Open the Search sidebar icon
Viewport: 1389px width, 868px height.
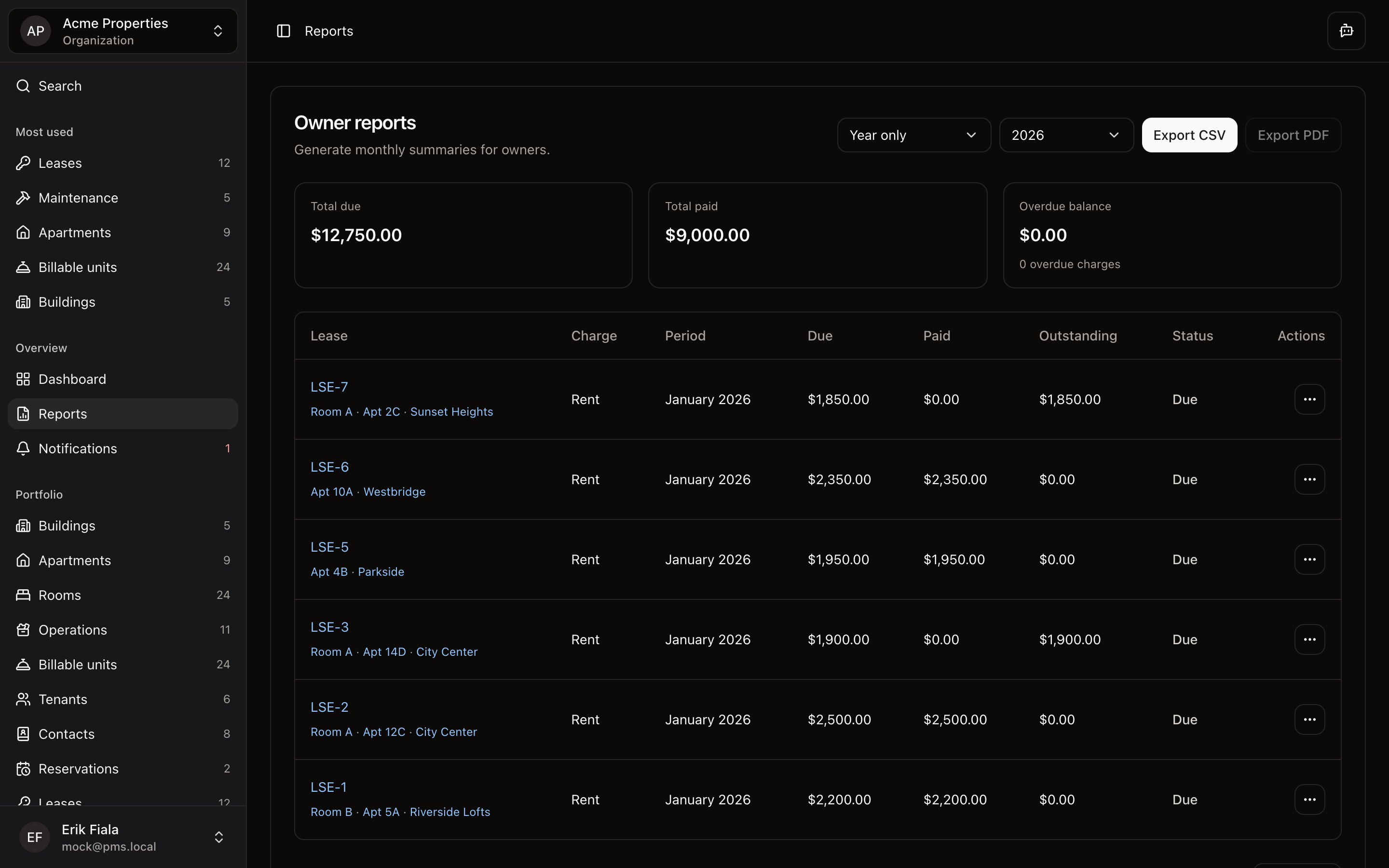23,85
